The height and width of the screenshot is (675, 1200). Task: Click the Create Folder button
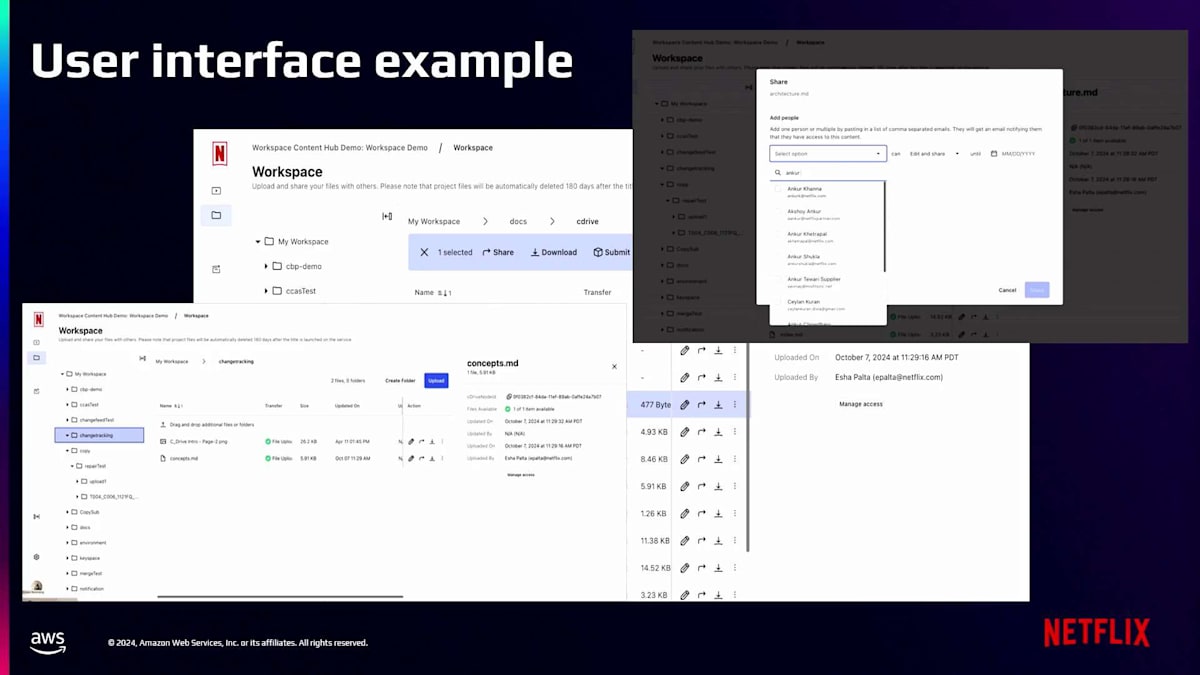click(x=400, y=381)
